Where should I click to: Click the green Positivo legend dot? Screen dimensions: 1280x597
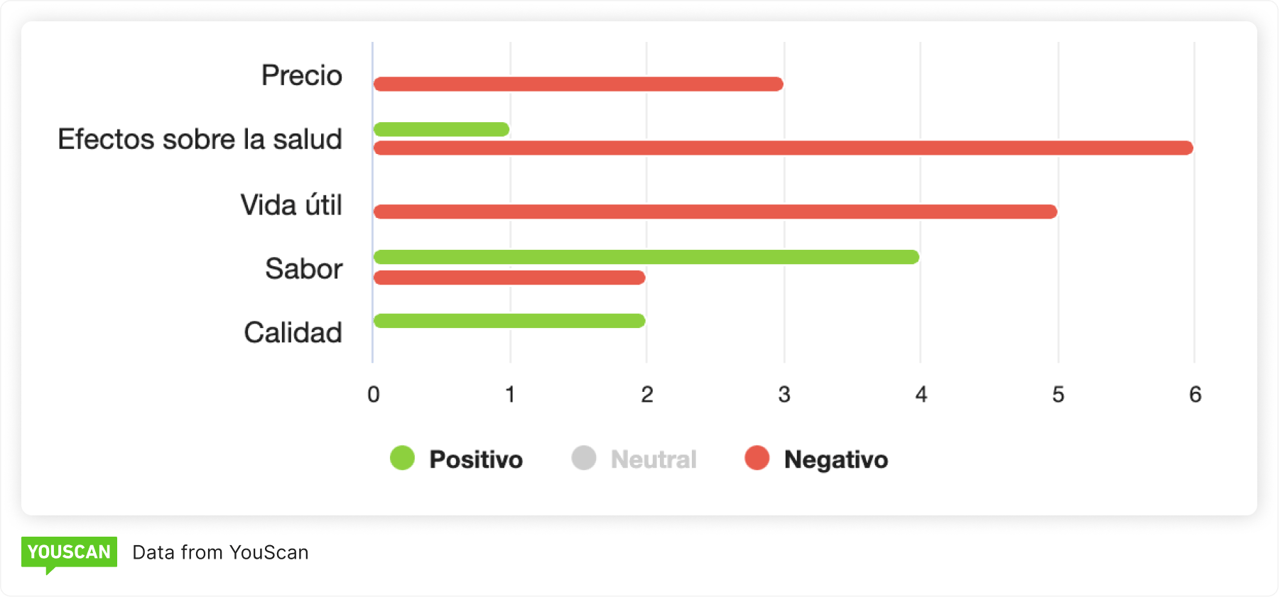coord(402,459)
